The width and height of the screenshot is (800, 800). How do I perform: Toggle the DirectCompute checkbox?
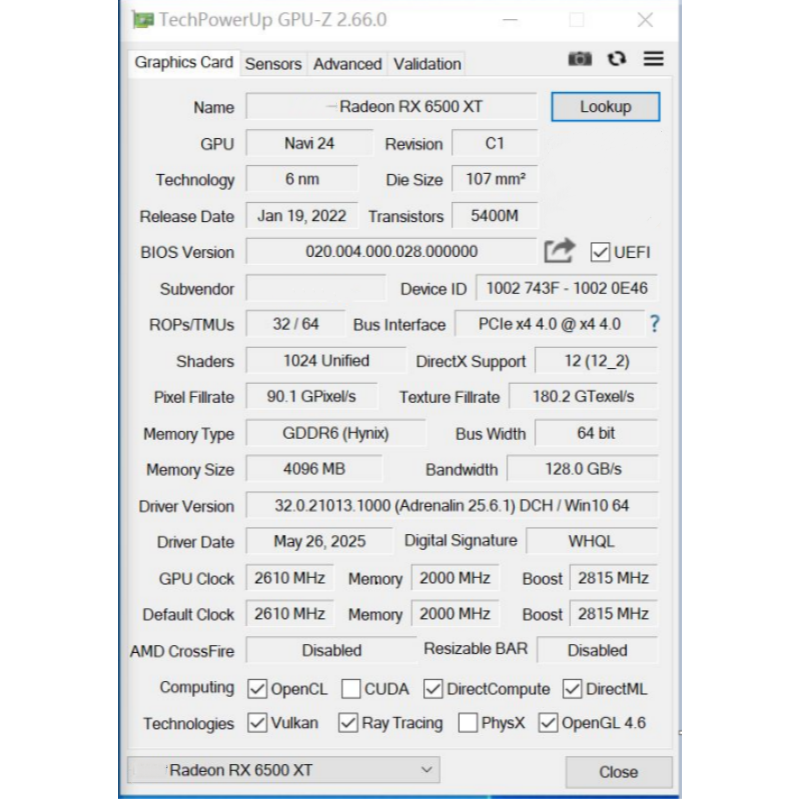[x=433, y=689]
